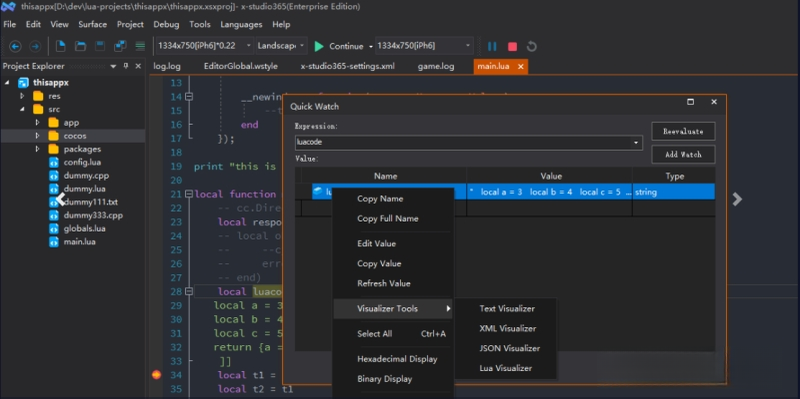800x399 pixels.
Task: Collapse the src folder
Action: coord(22,109)
